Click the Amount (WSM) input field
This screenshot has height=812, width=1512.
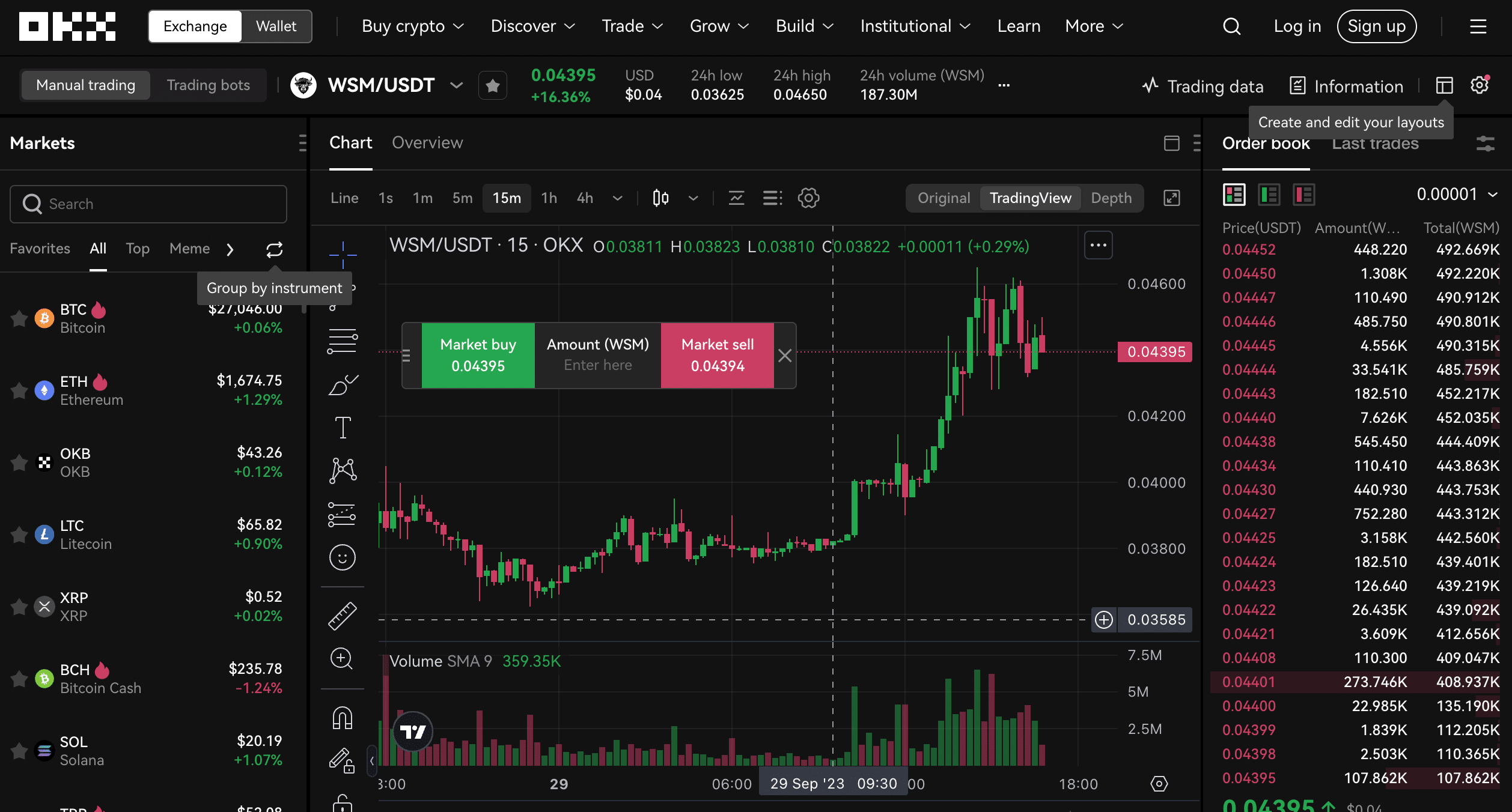tap(597, 356)
